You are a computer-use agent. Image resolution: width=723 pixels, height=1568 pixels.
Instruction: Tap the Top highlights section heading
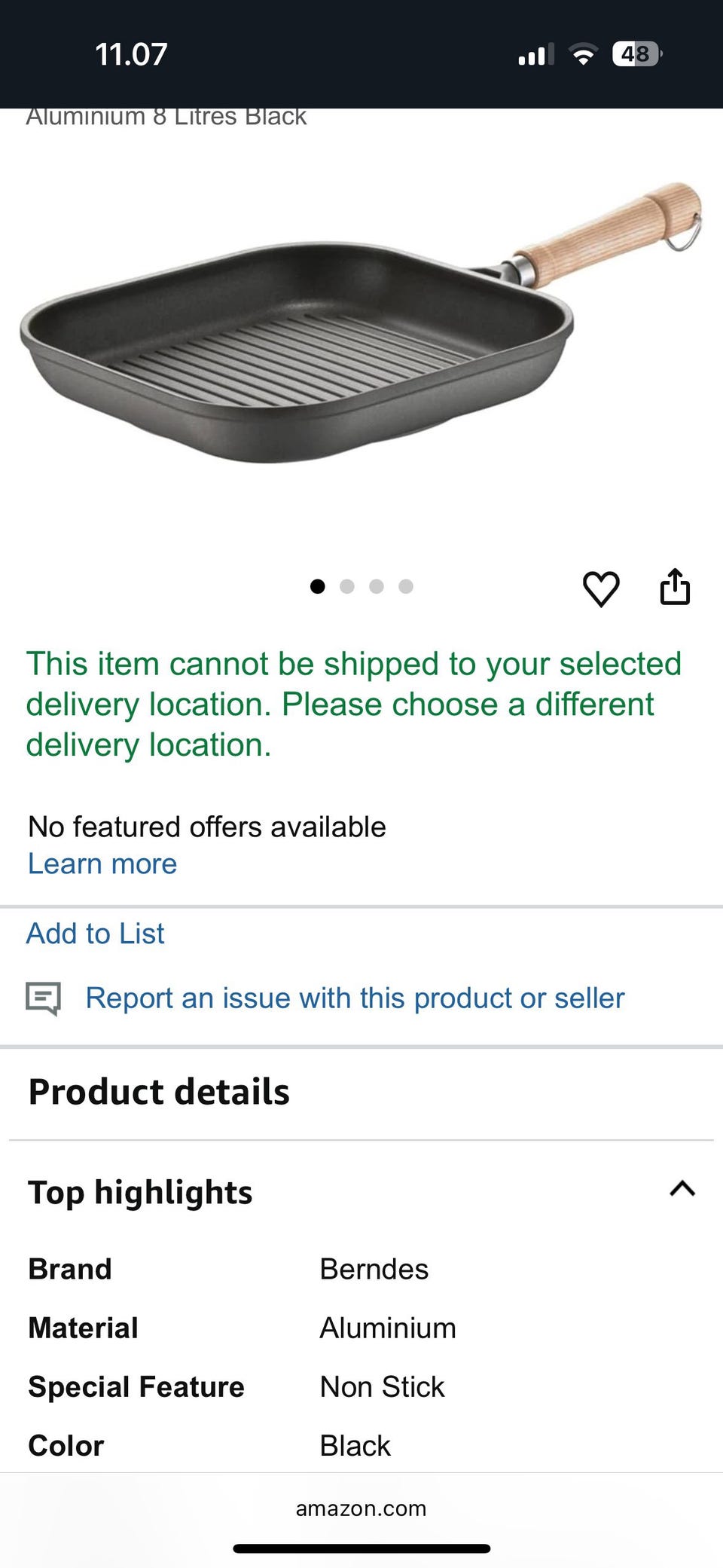coord(141,1193)
